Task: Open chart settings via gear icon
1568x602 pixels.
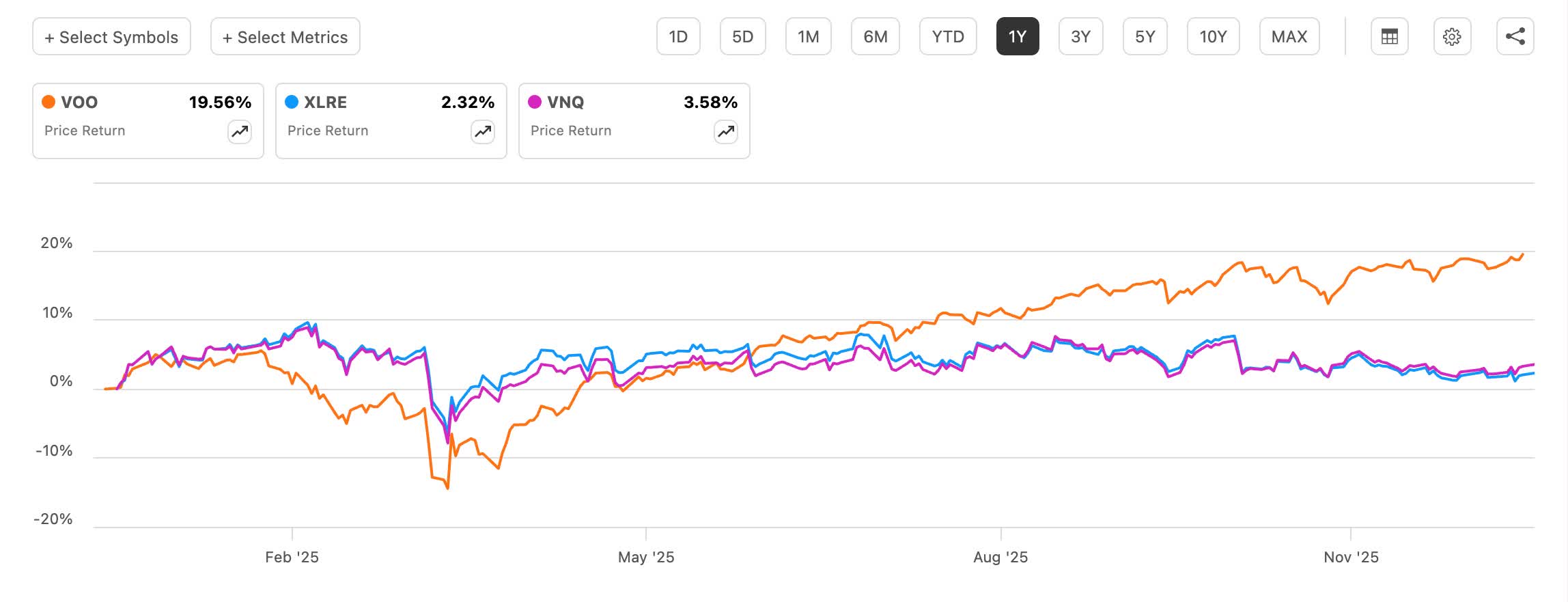Action: [1453, 37]
